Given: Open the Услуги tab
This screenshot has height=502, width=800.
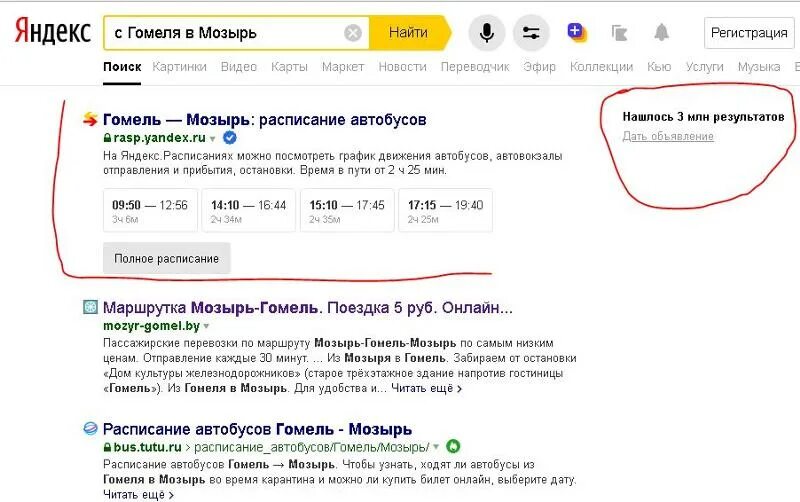Looking at the screenshot, I should point(705,67).
